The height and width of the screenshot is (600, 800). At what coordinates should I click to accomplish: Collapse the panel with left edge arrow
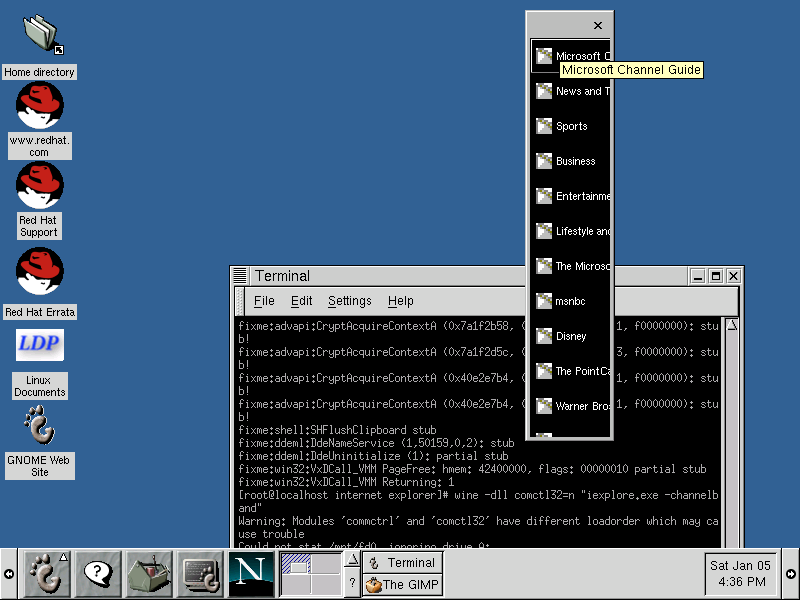pos(8,574)
